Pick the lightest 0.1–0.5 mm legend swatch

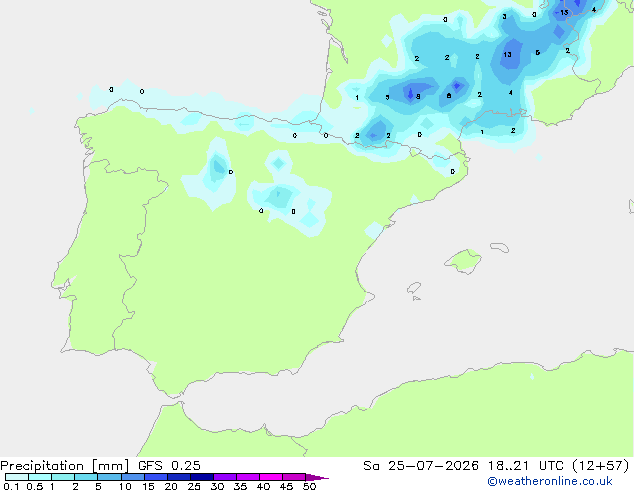tap(17, 477)
